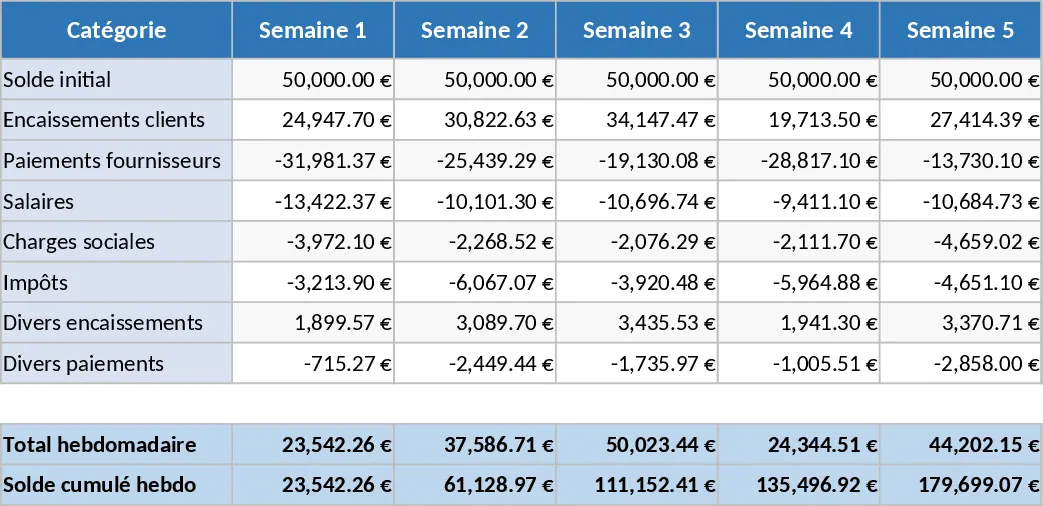
Task: Select the Semaine 4 Impôts value -5,964.88 €
Action: click(799, 282)
